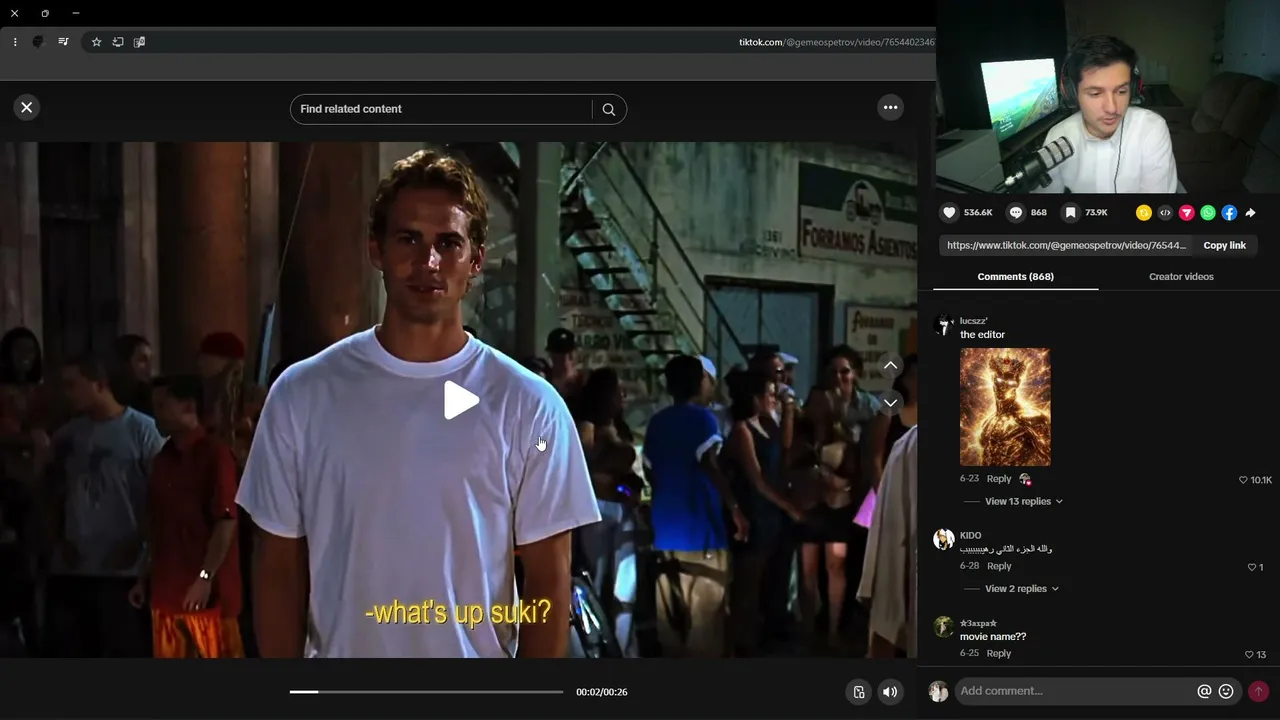Reply to KIDO's comment
This screenshot has width=1280, height=720.
click(x=999, y=566)
